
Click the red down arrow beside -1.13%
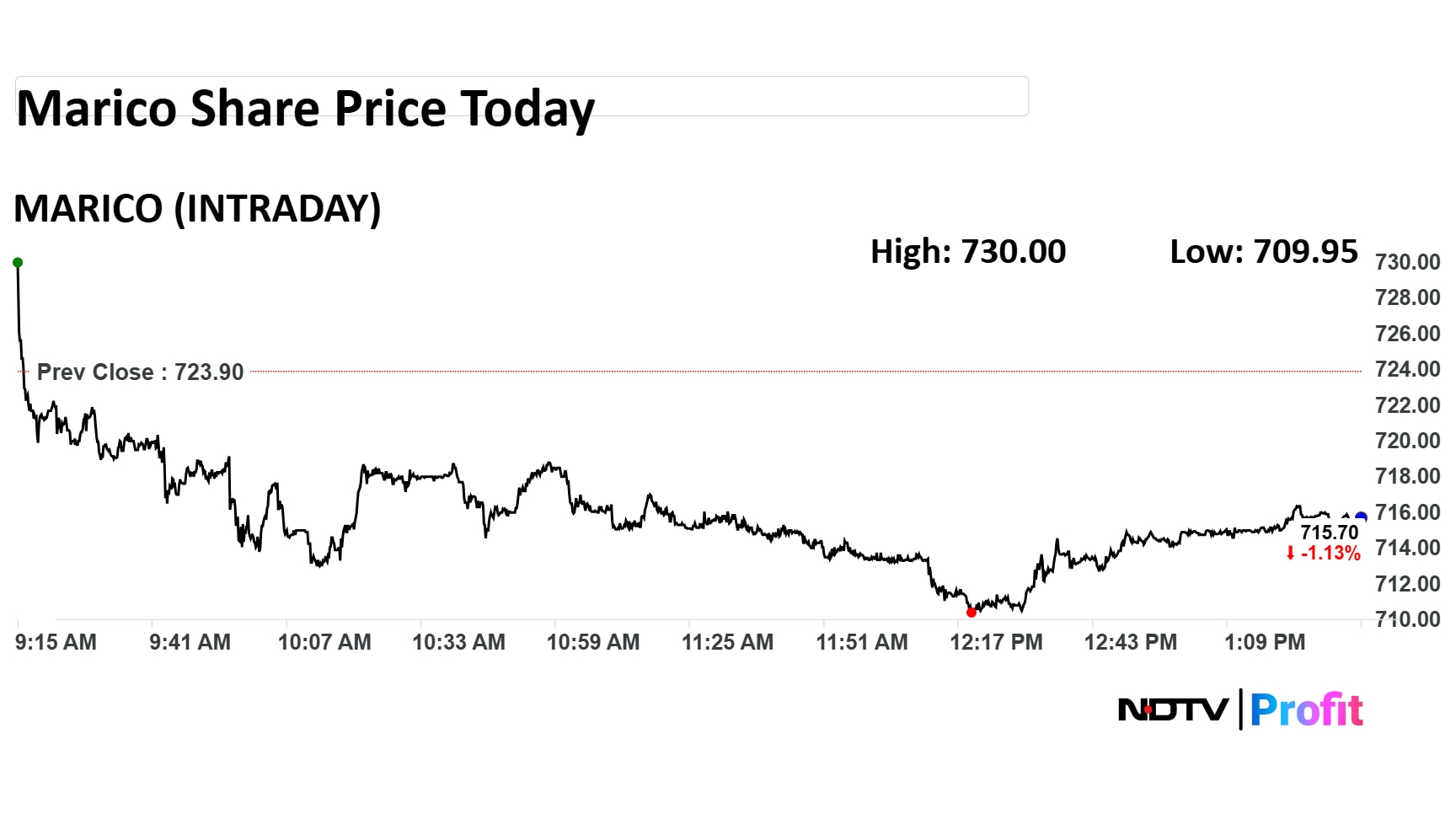point(1290,554)
